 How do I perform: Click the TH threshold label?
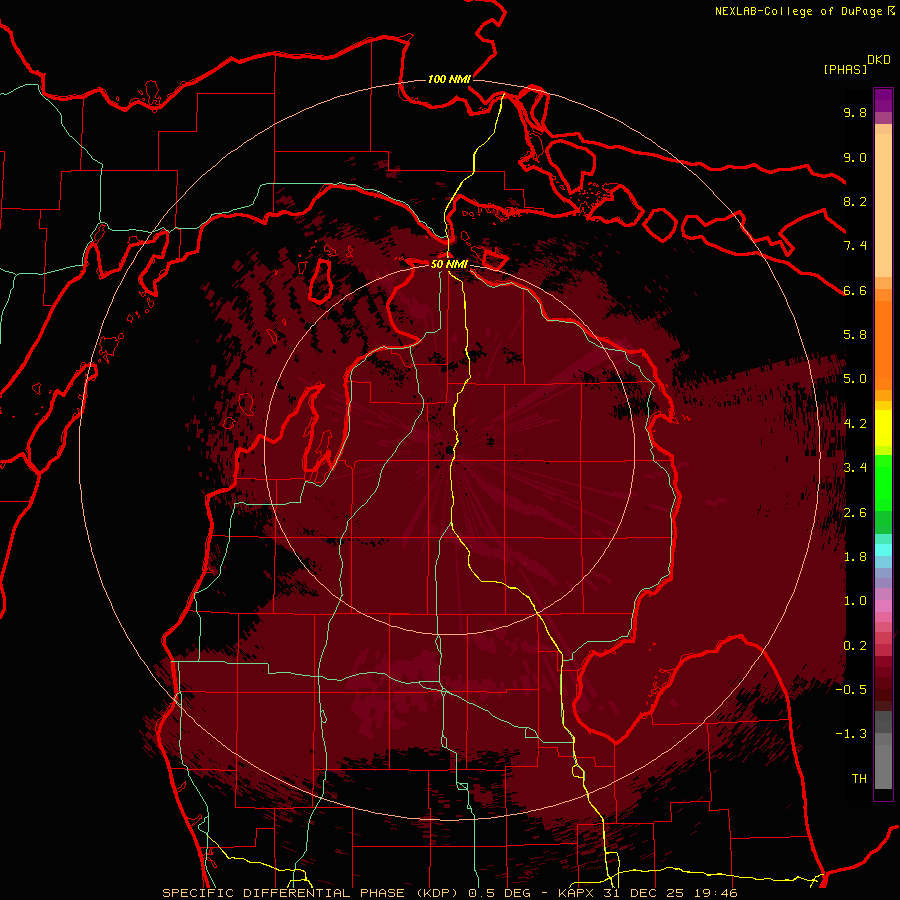click(859, 779)
